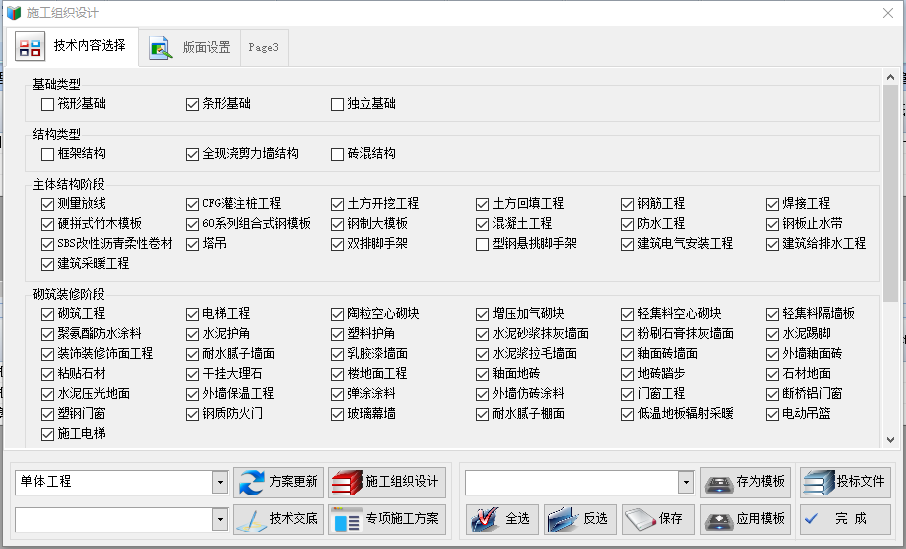Uncheck CFG灌注桩工程
Screen dimensions: 906x549
click(x=192, y=205)
